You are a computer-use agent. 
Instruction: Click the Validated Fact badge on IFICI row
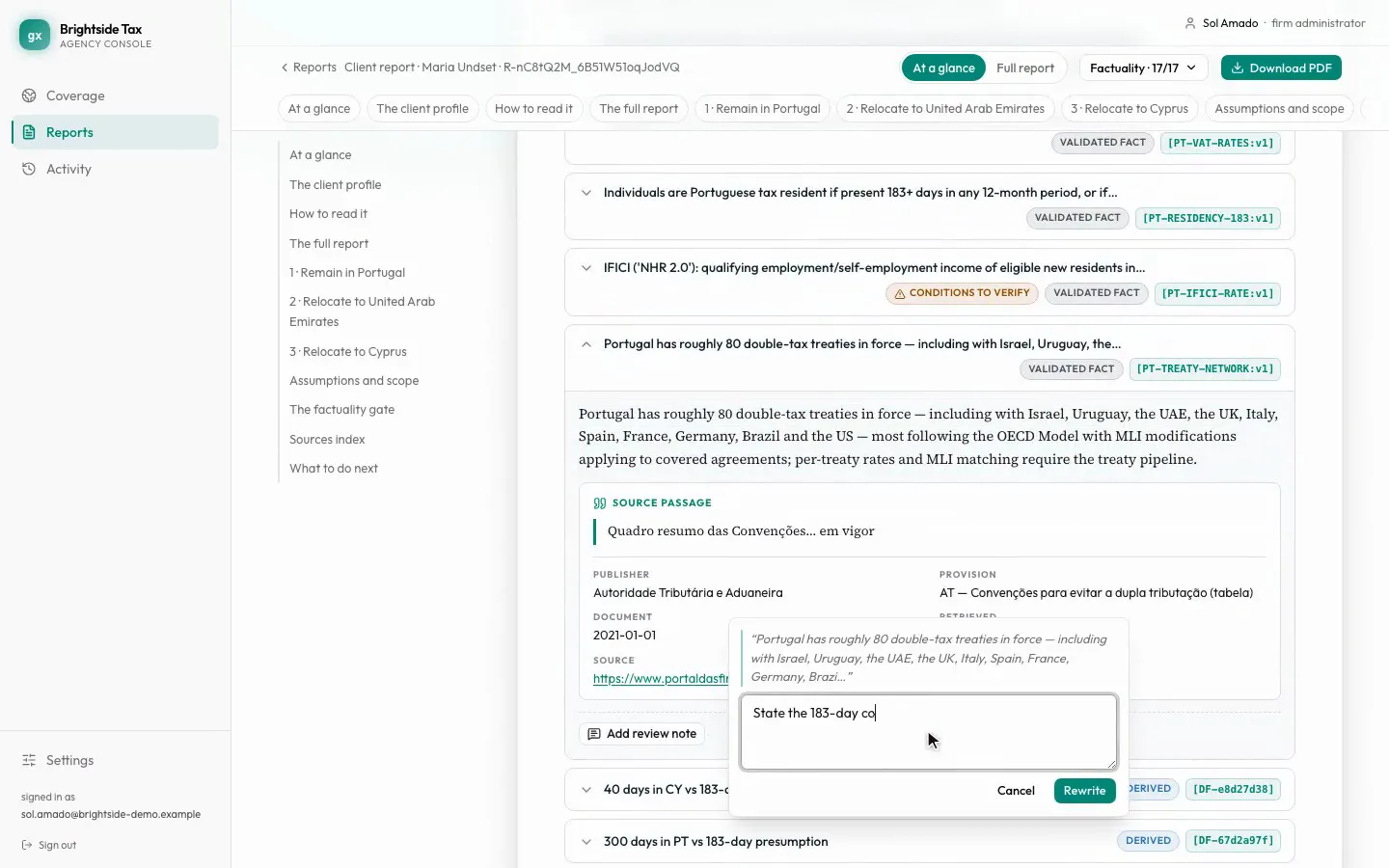(1096, 293)
